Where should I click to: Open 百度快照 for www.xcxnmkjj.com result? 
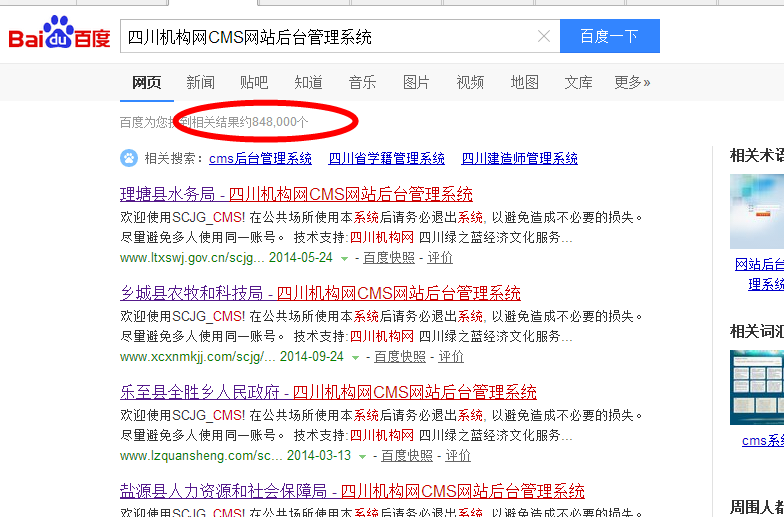pos(400,356)
